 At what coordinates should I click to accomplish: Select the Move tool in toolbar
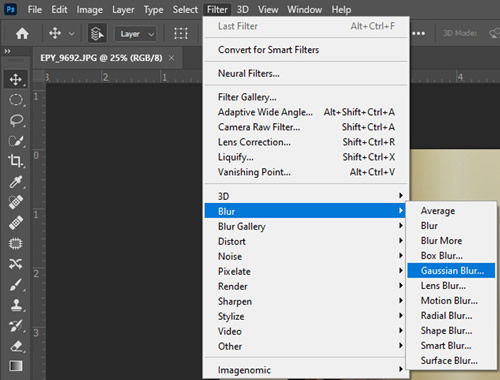click(16, 79)
